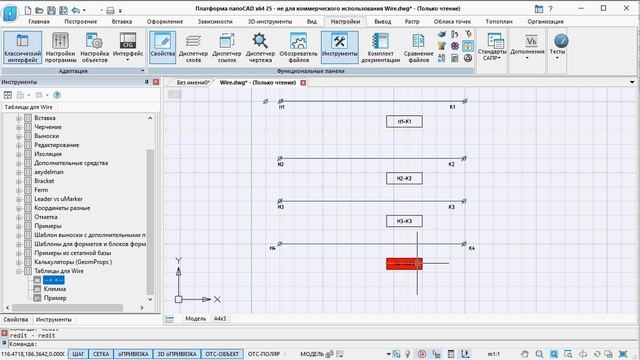The width and height of the screenshot is (640, 360).
Task: Collapse the Таблицы для Wire tree node
Action: click(18, 271)
